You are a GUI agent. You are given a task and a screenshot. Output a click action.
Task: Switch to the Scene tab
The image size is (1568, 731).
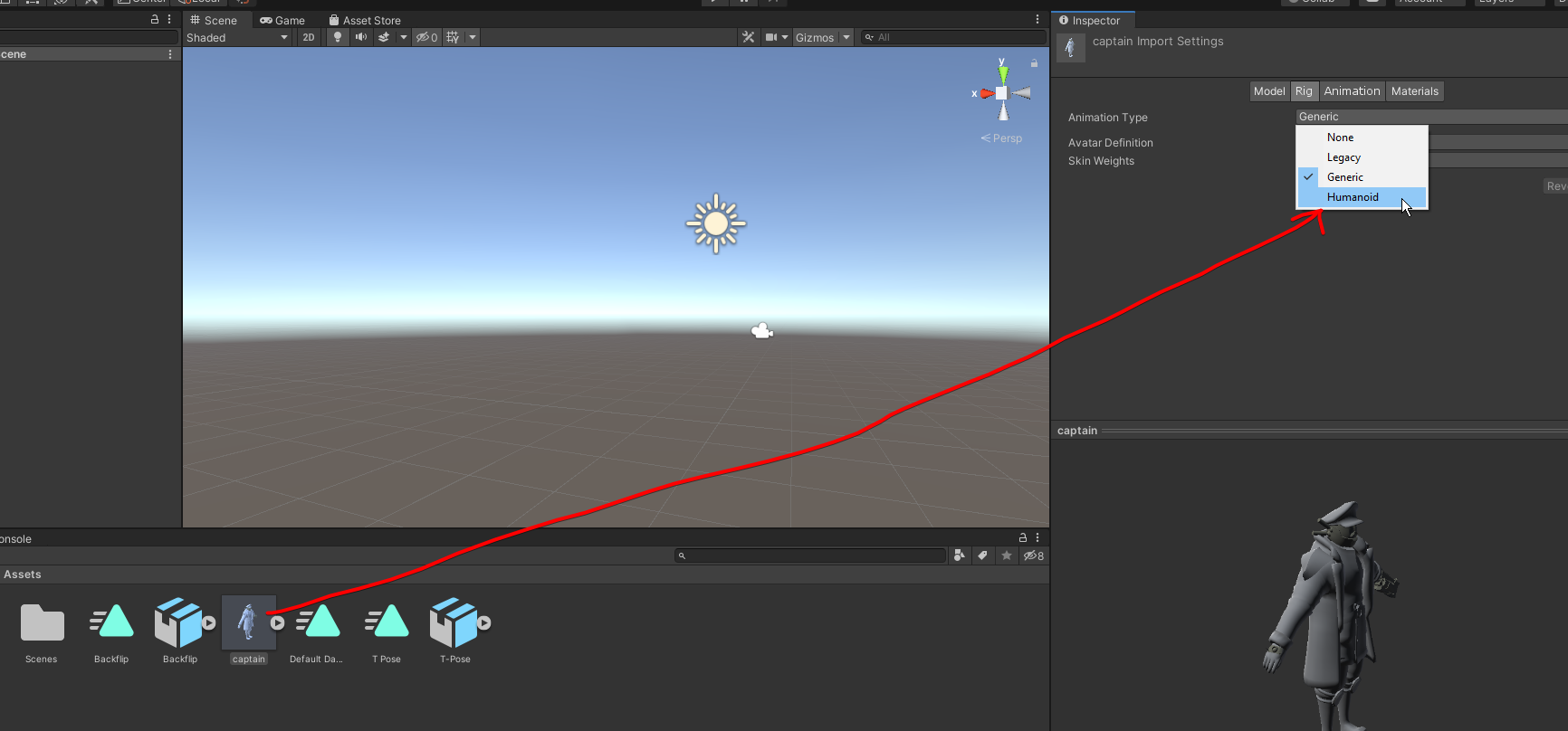(214, 20)
